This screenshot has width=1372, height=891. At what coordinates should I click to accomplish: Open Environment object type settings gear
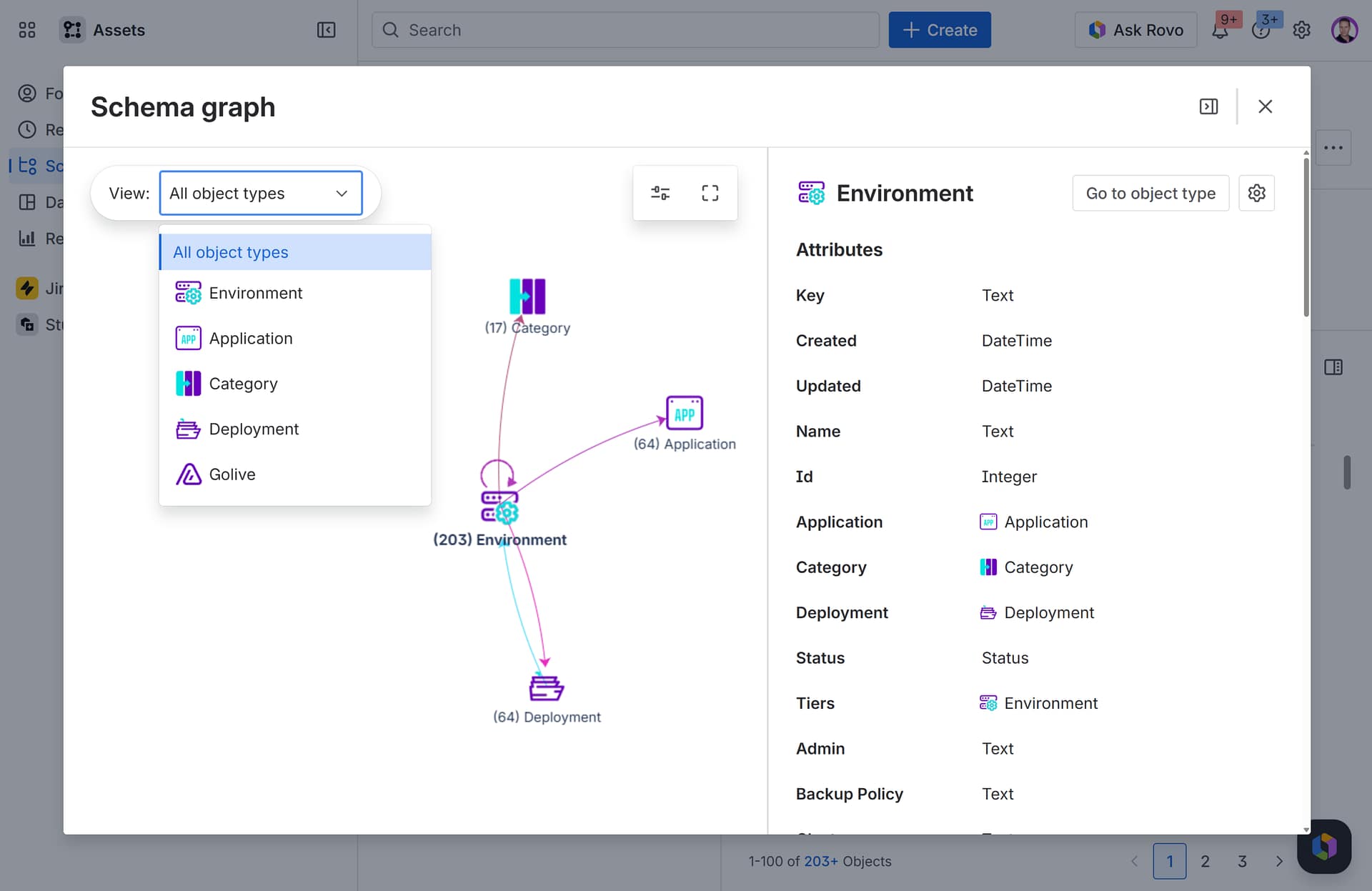coord(1256,193)
